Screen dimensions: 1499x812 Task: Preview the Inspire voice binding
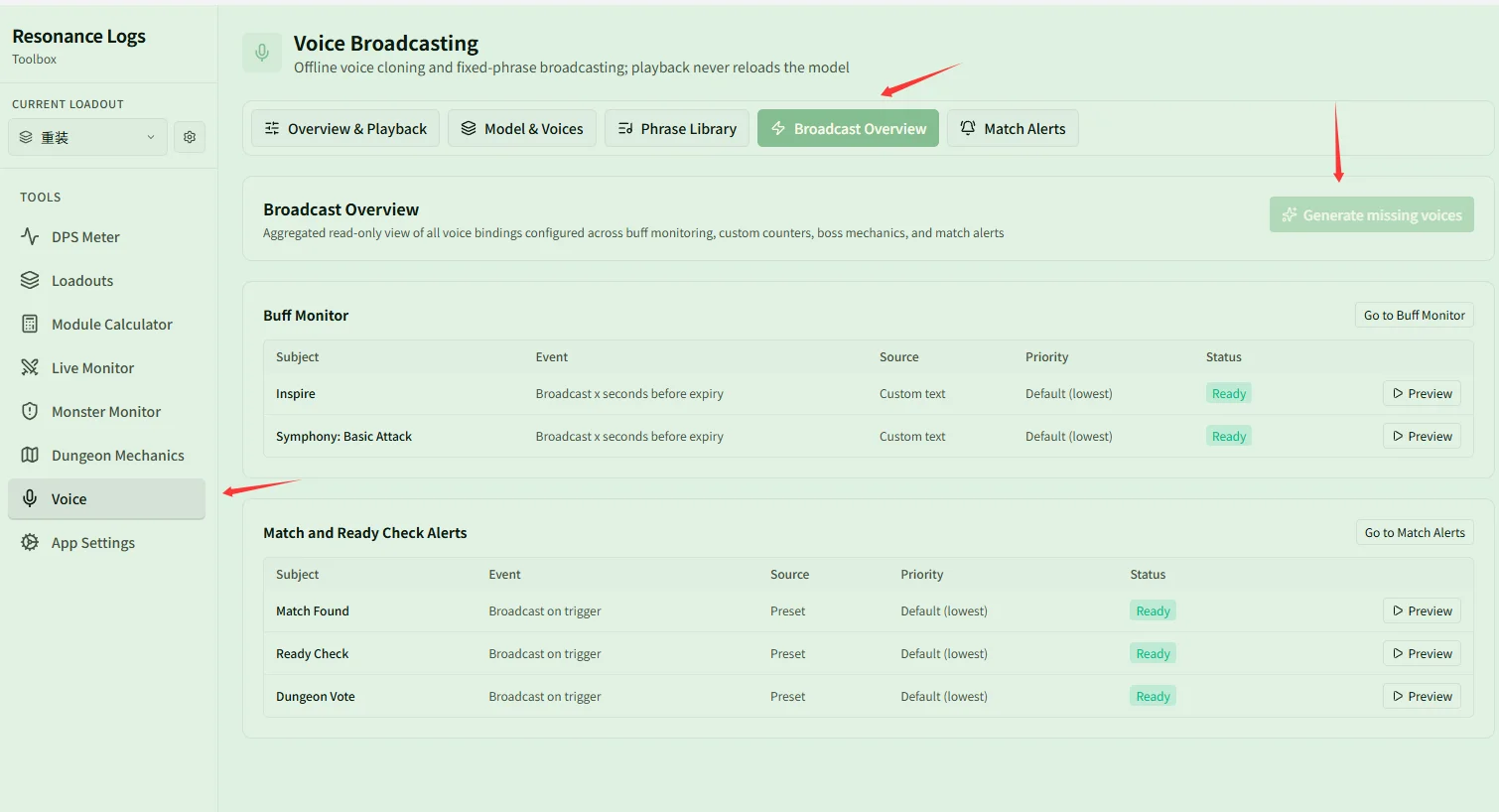(1422, 393)
